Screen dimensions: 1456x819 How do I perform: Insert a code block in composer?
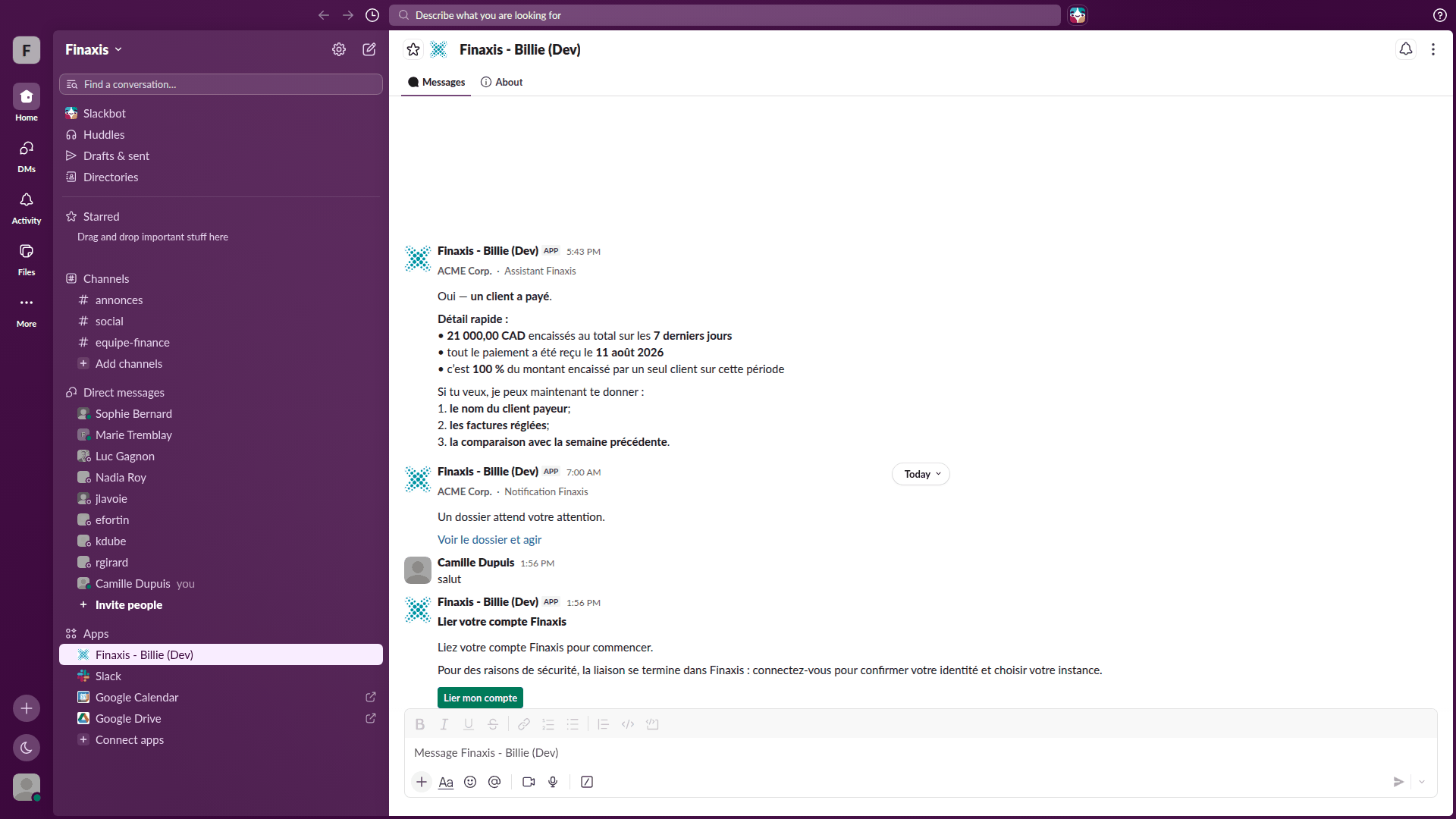coord(652,724)
